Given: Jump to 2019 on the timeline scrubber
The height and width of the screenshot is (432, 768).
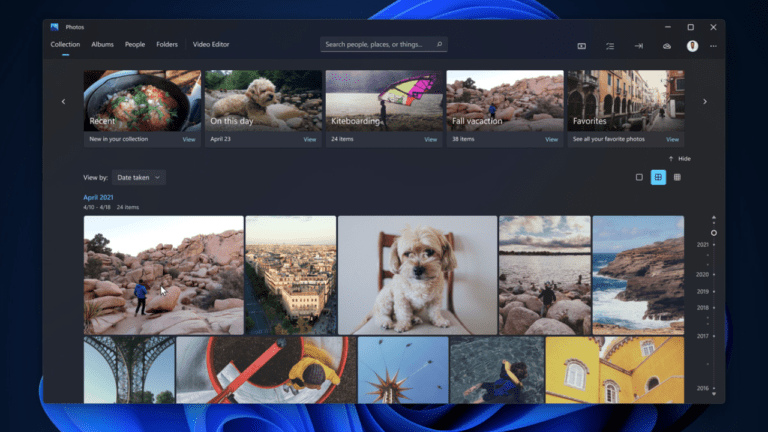Looking at the screenshot, I should tap(703, 291).
